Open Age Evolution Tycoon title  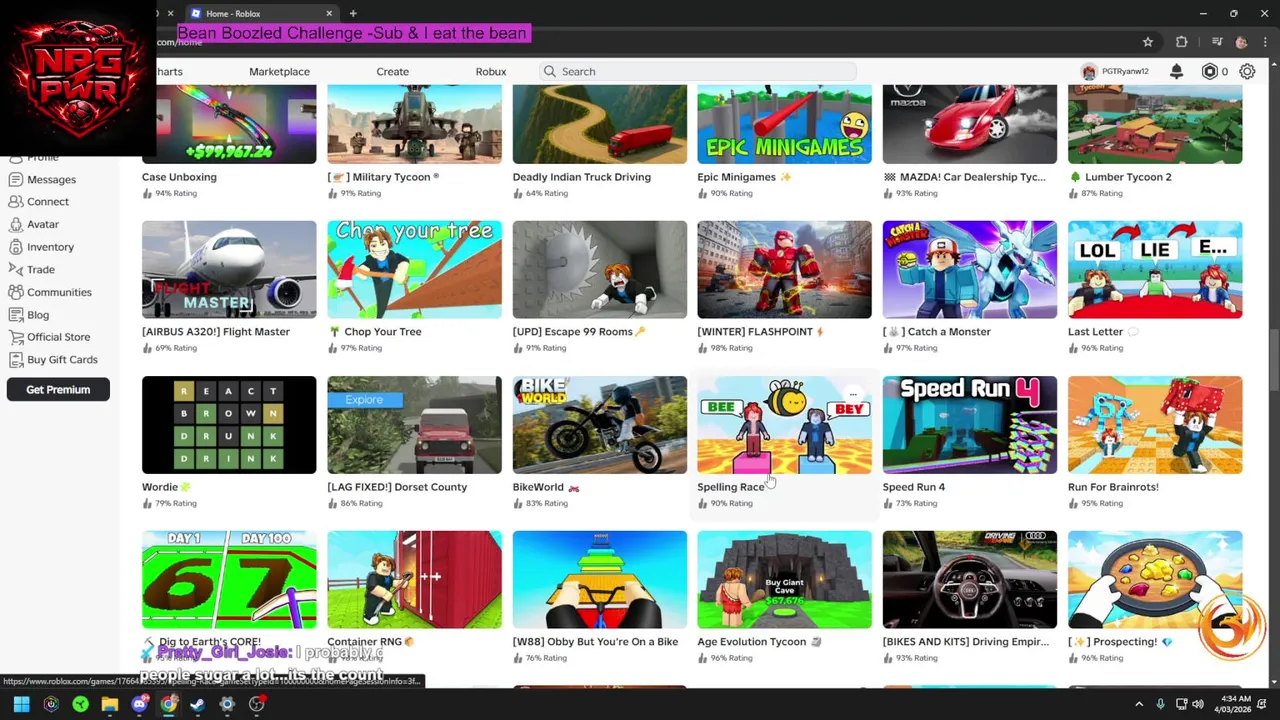tap(760, 642)
